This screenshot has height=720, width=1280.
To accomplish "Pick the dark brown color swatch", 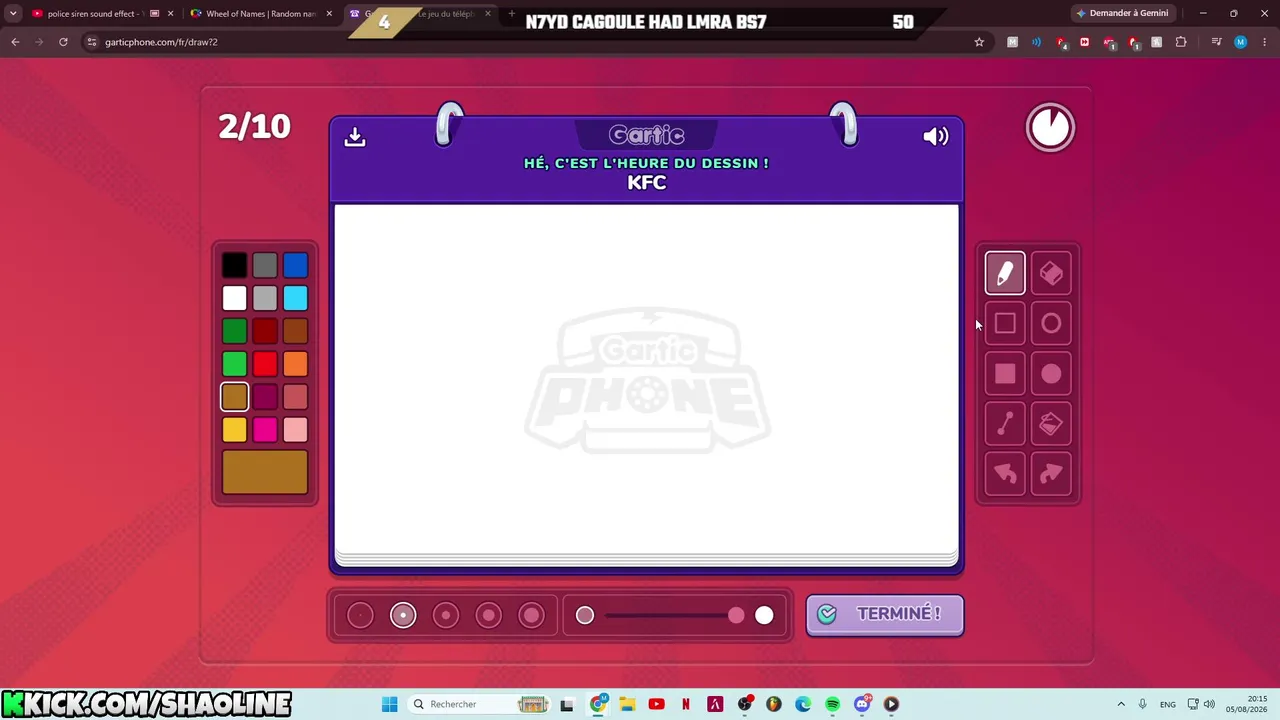I will (295, 331).
